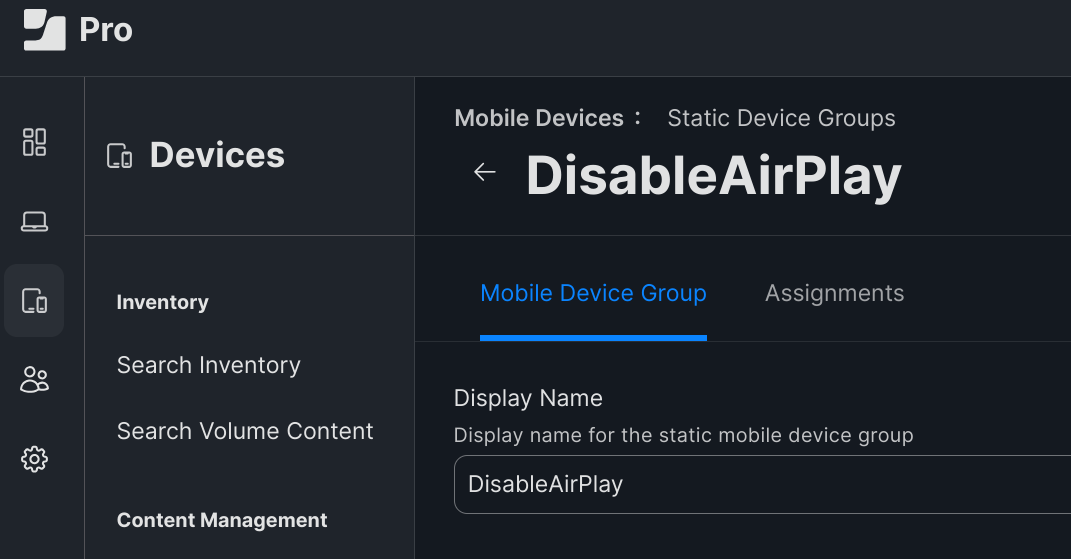Click the Inventory section heading
This screenshot has width=1071, height=559.
[x=163, y=302]
